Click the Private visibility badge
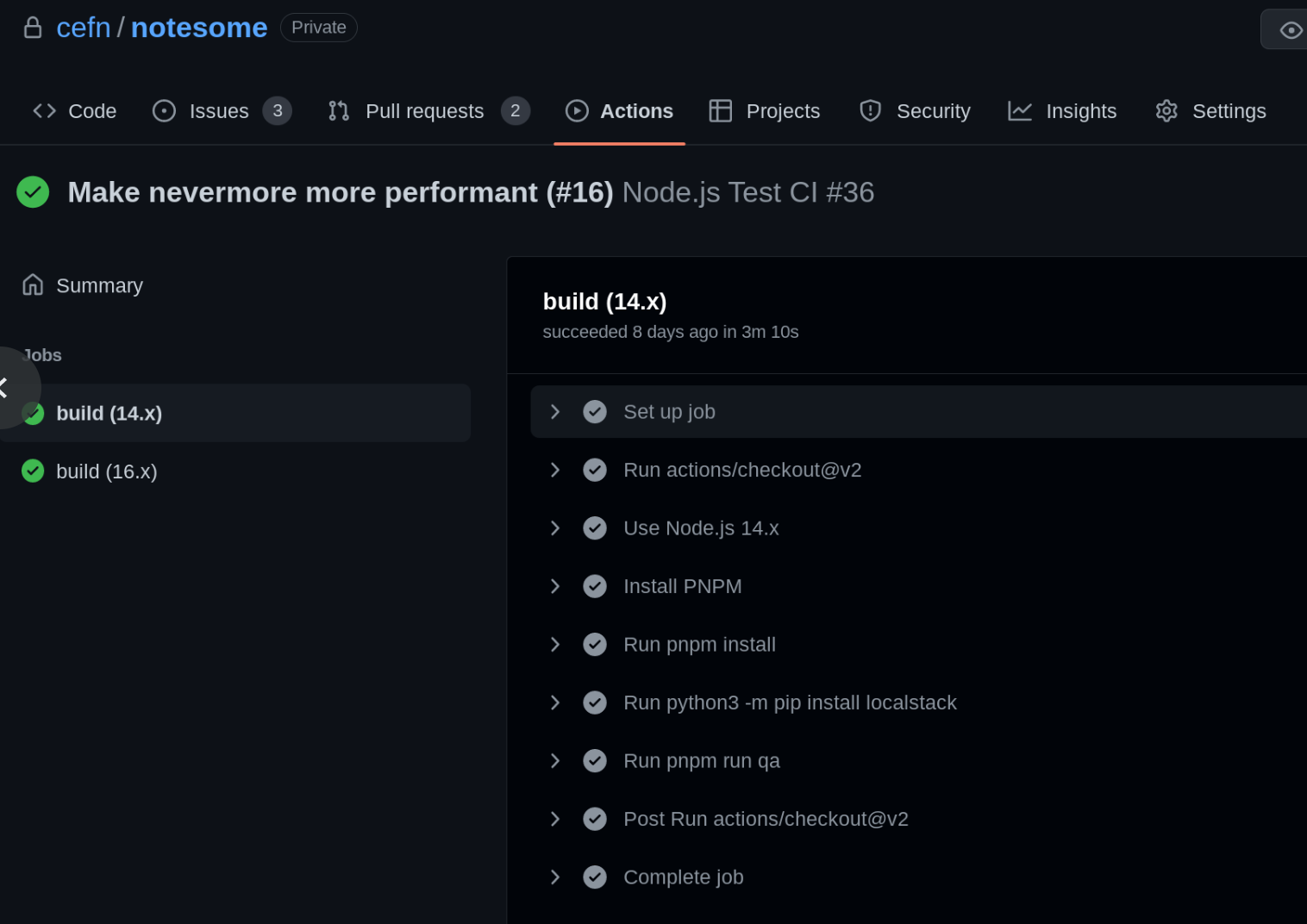1307x924 pixels. pos(318,28)
